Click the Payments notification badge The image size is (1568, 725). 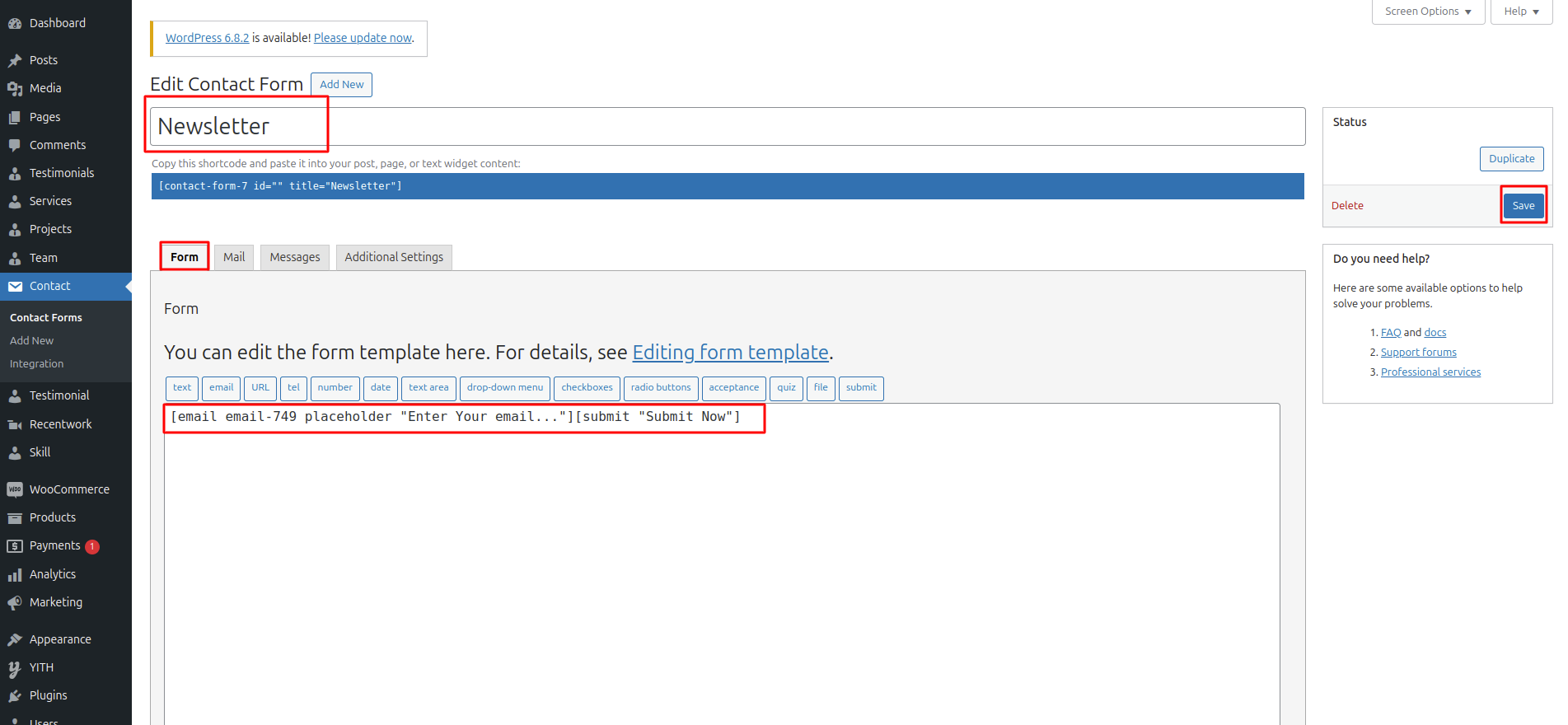tap(92, 547)
